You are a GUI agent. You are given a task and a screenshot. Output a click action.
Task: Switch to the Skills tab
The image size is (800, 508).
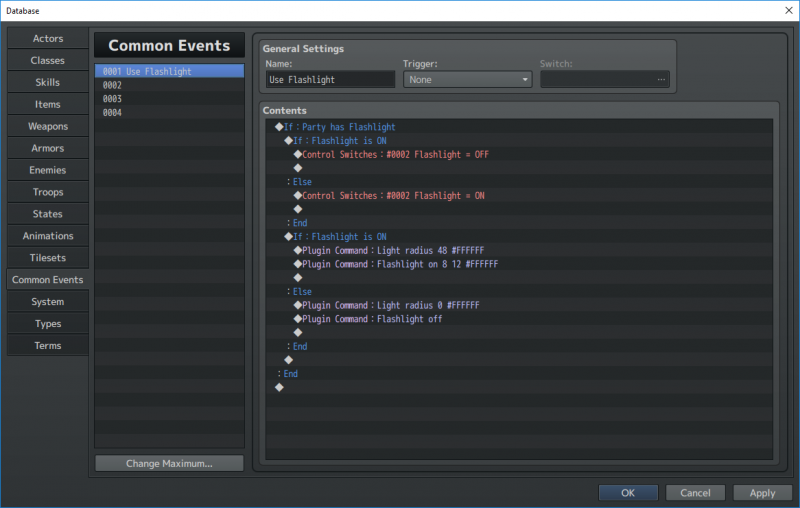coord(48,82)
